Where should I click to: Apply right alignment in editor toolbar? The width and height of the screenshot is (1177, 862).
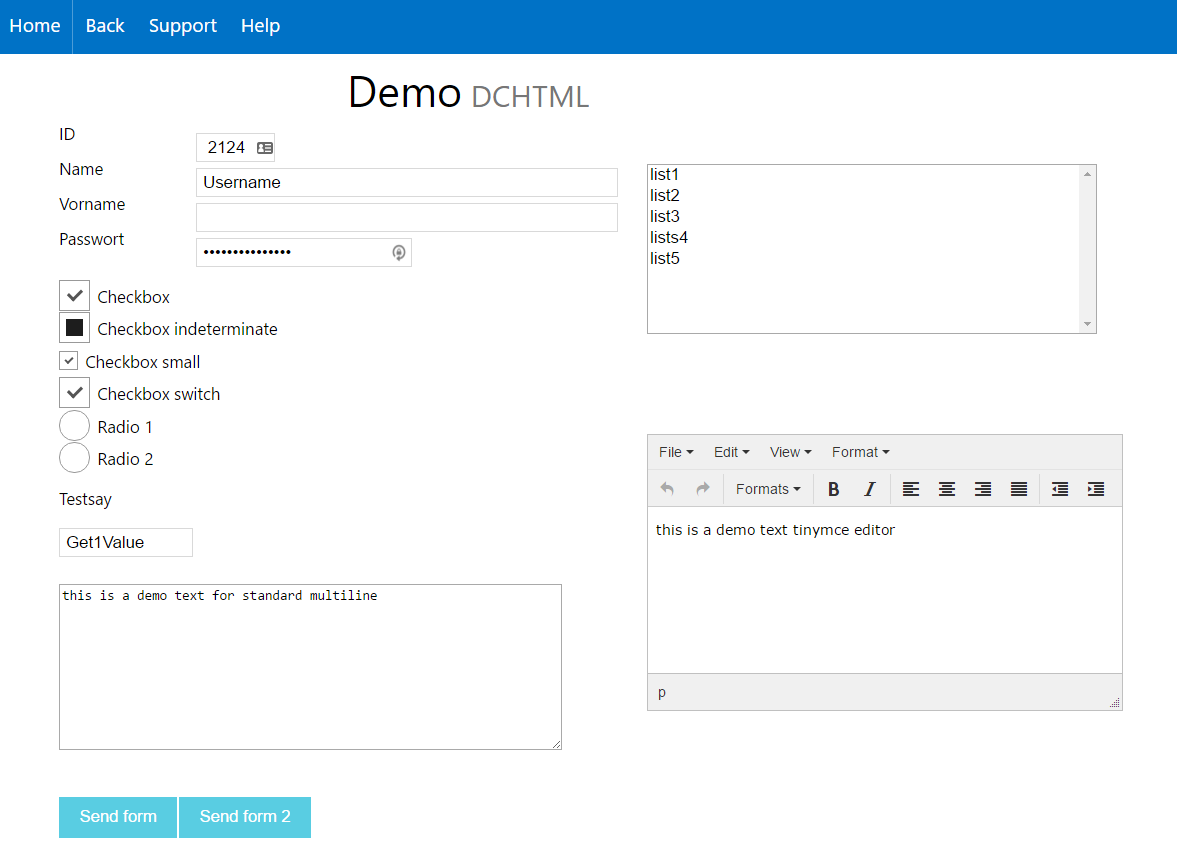tap(982, 489)
